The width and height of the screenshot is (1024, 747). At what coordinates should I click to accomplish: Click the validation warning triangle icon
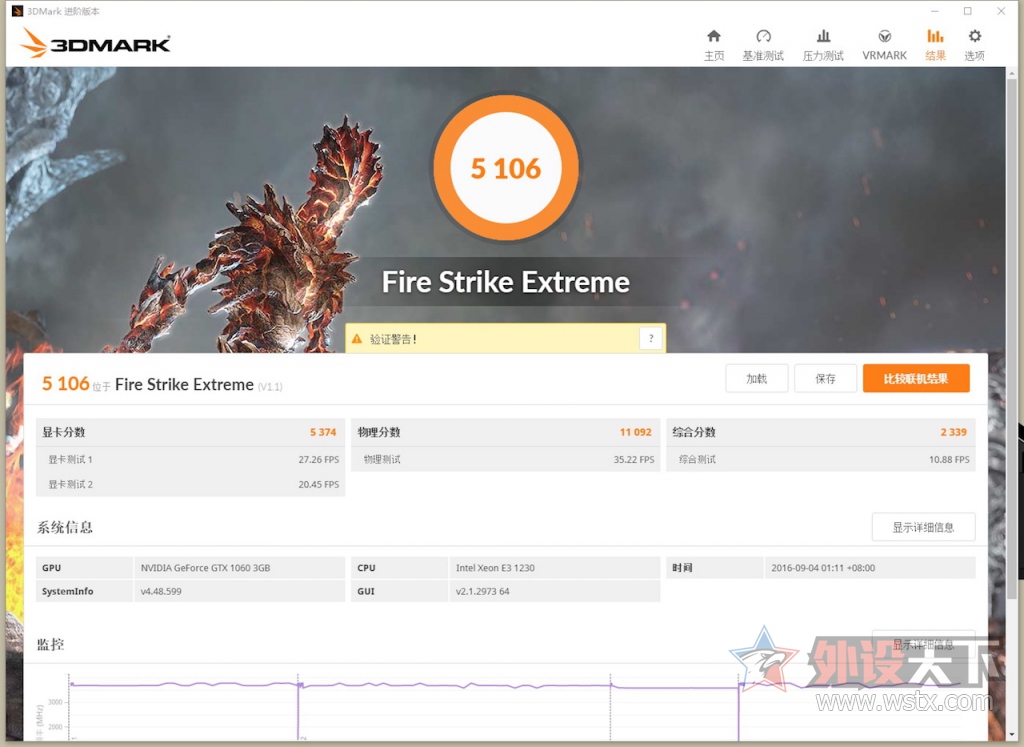[357, 339]
